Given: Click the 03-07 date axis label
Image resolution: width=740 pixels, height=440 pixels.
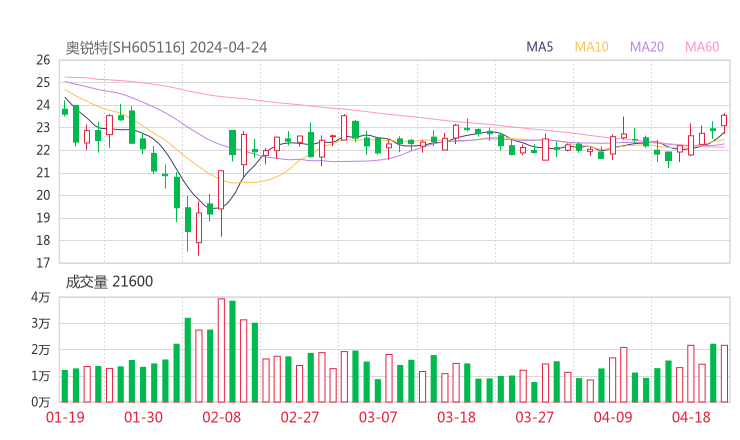Looking at the screenshot, I should (378, 417).
